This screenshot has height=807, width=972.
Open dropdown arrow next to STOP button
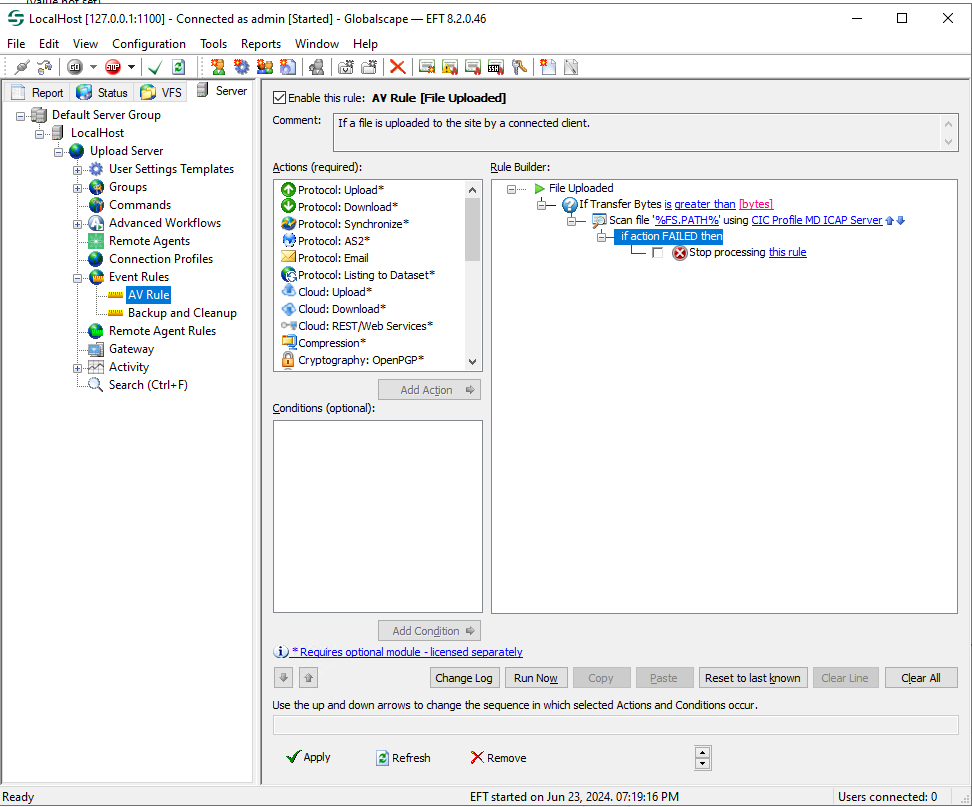(x=131, y=67)
